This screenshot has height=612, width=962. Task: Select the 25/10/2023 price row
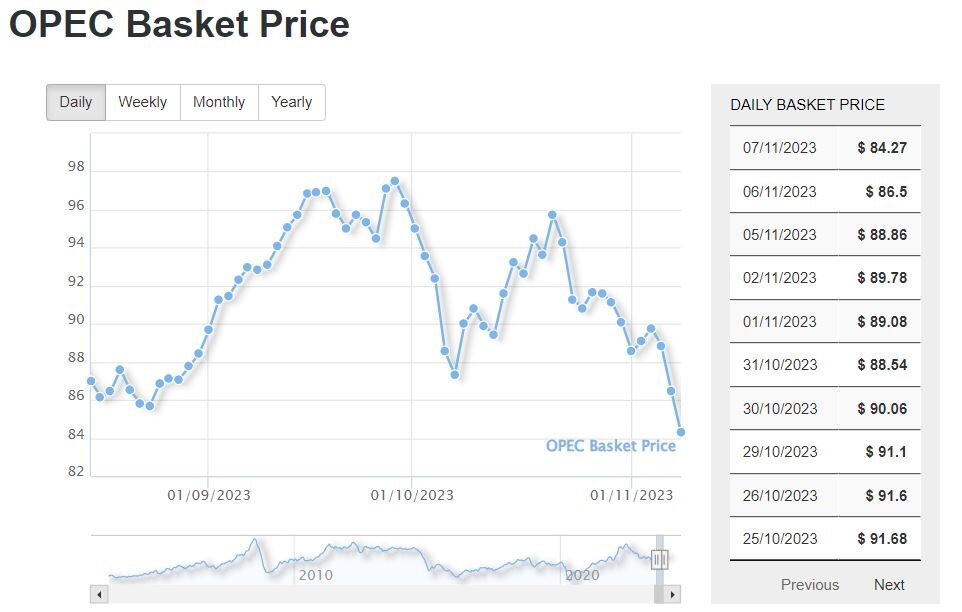point(825,539)
